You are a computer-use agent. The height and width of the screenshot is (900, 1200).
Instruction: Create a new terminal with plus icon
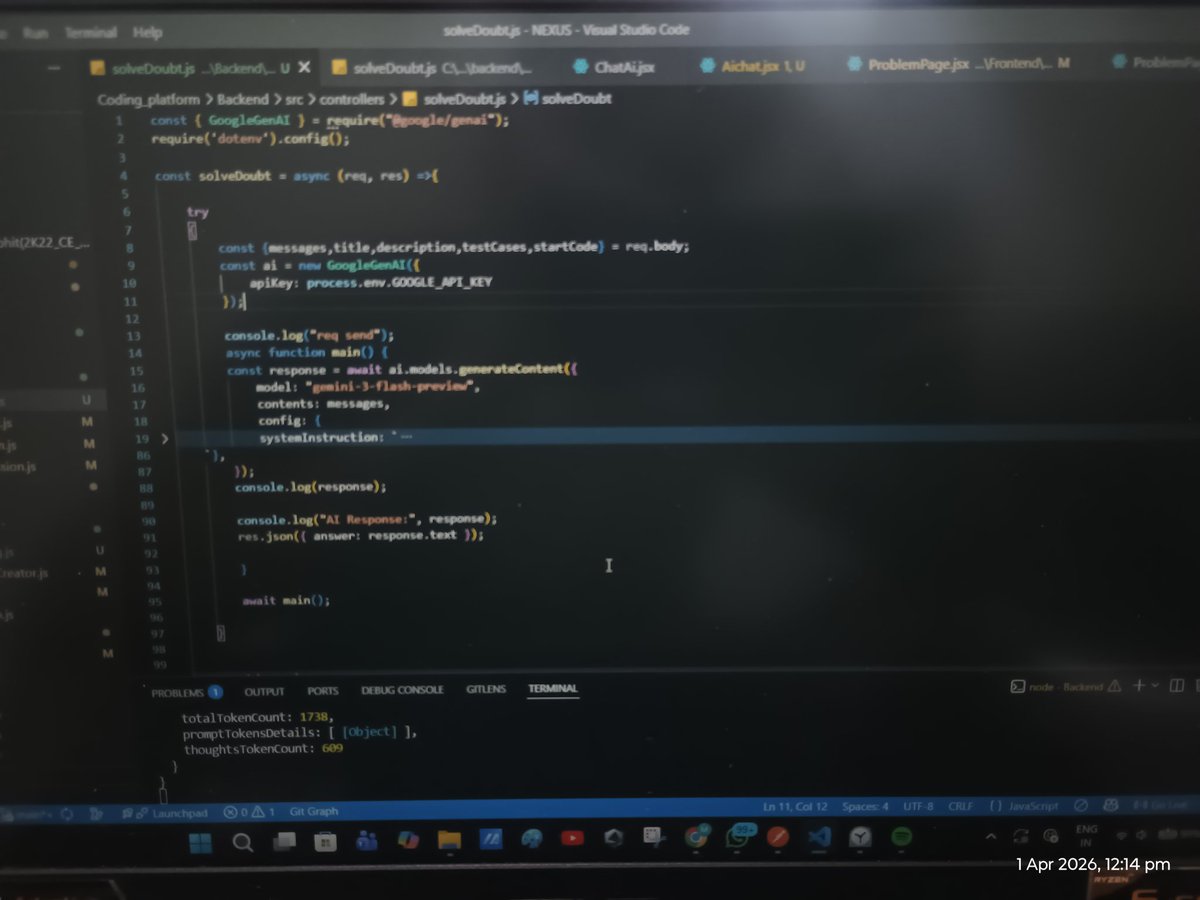point(1137,686)
